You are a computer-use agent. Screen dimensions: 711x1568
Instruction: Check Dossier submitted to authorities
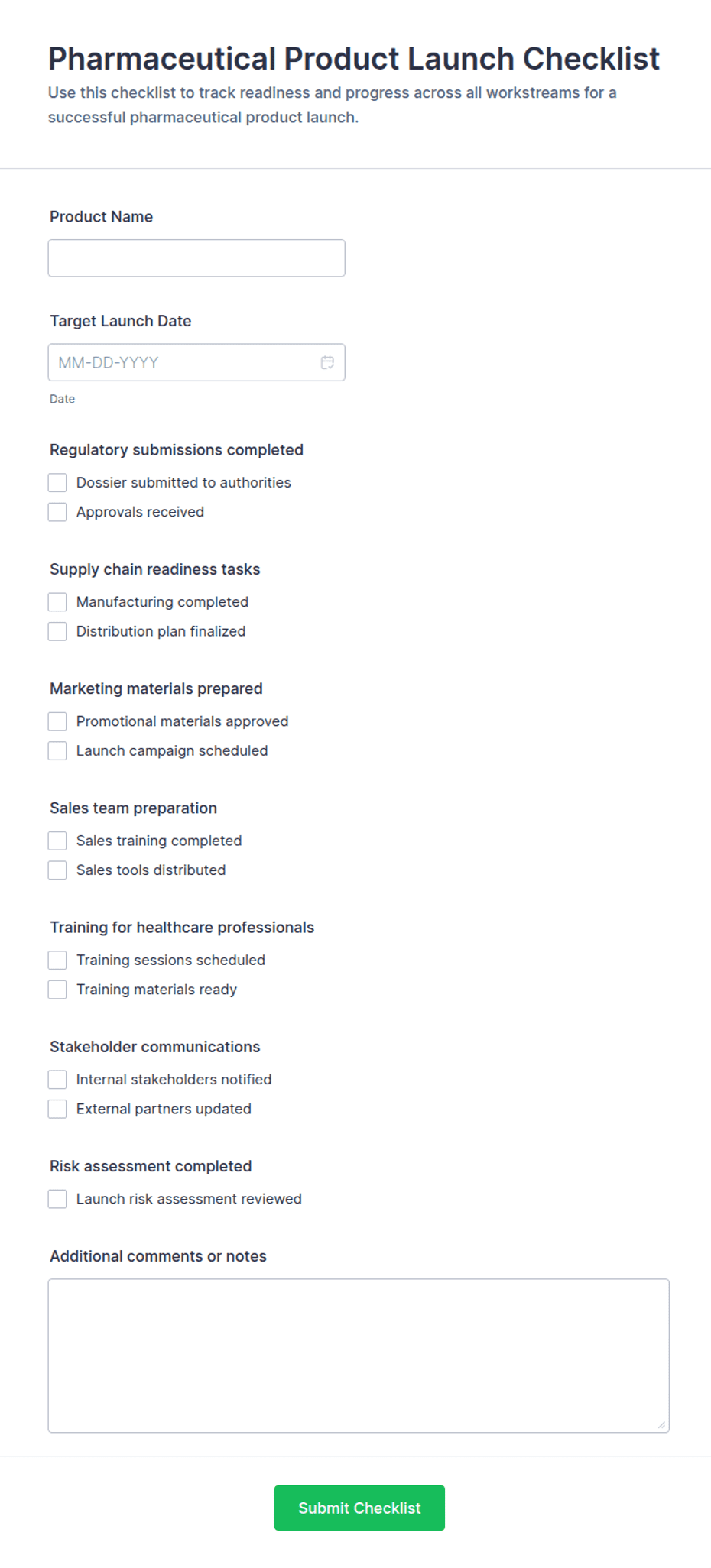[57, 482]
